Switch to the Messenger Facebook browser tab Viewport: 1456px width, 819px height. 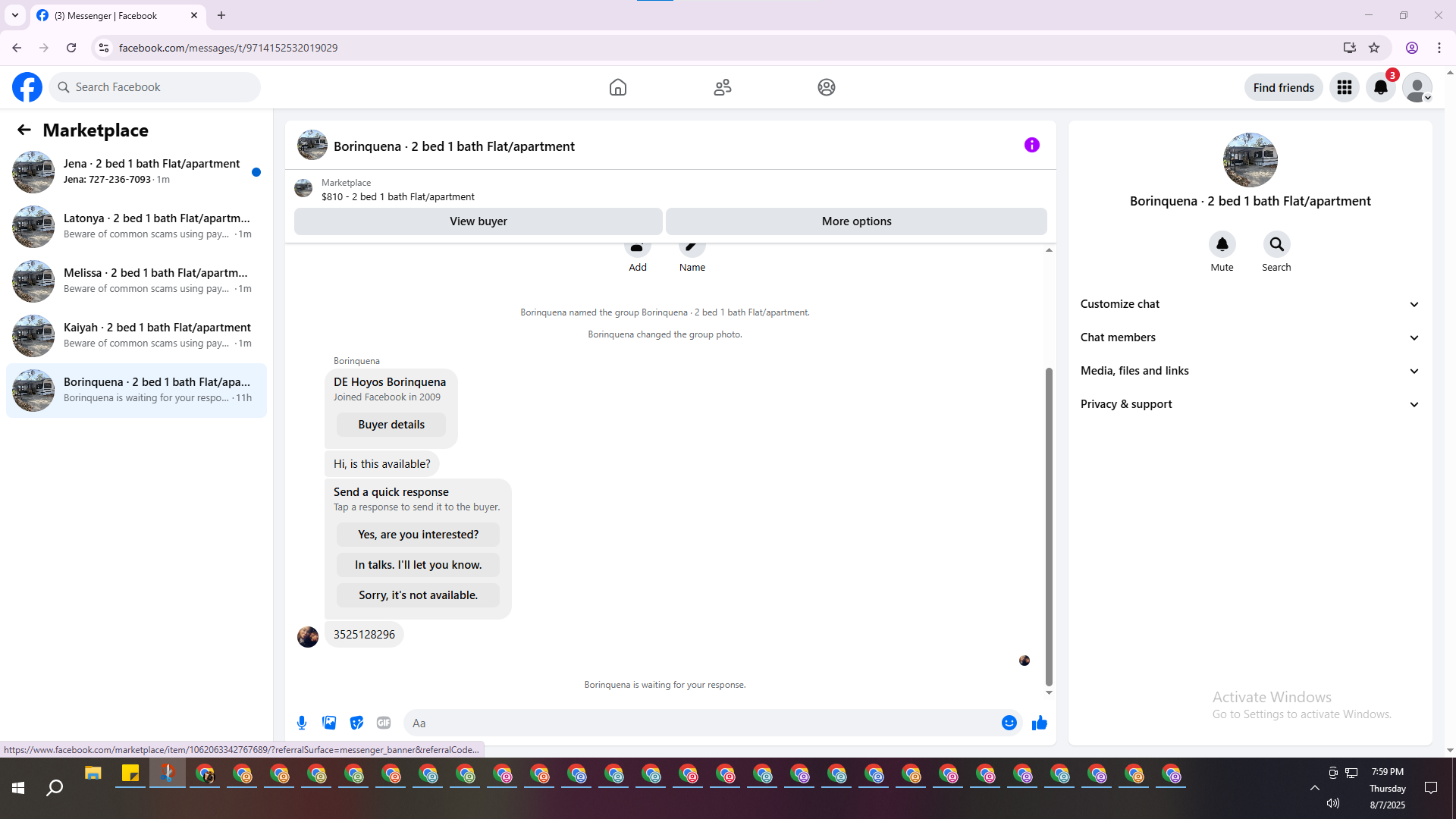pos(118,15)
